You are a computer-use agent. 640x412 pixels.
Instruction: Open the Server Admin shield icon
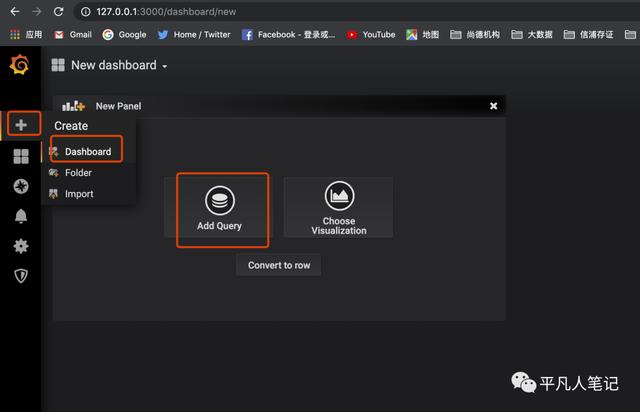[21, 276]
